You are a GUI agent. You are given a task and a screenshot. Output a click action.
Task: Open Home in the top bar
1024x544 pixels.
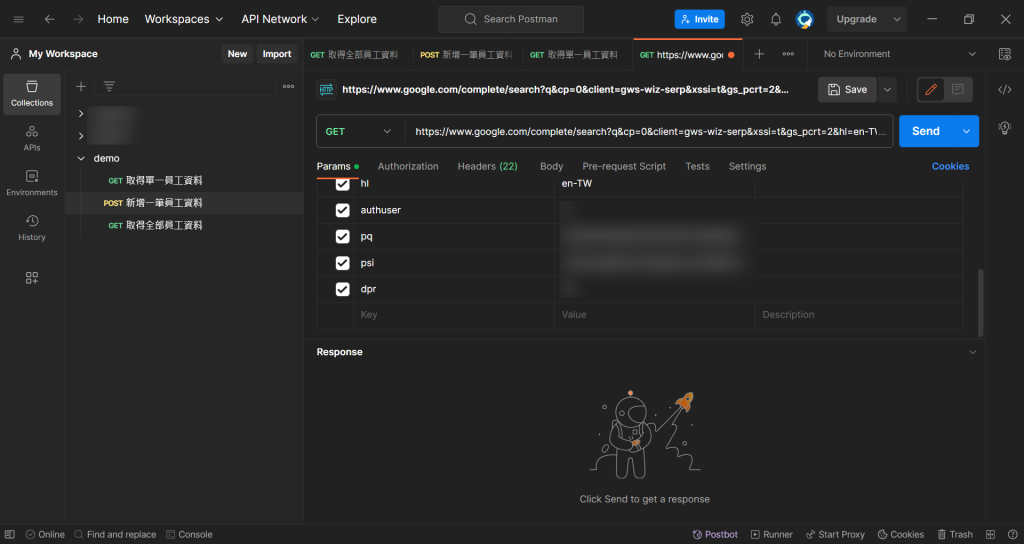(x=113, y=20)
